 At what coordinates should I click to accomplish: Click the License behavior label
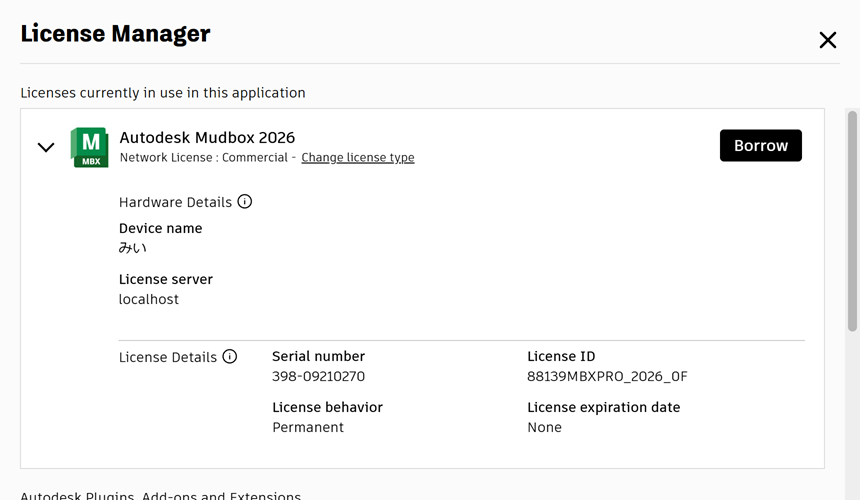pos(327,407)
